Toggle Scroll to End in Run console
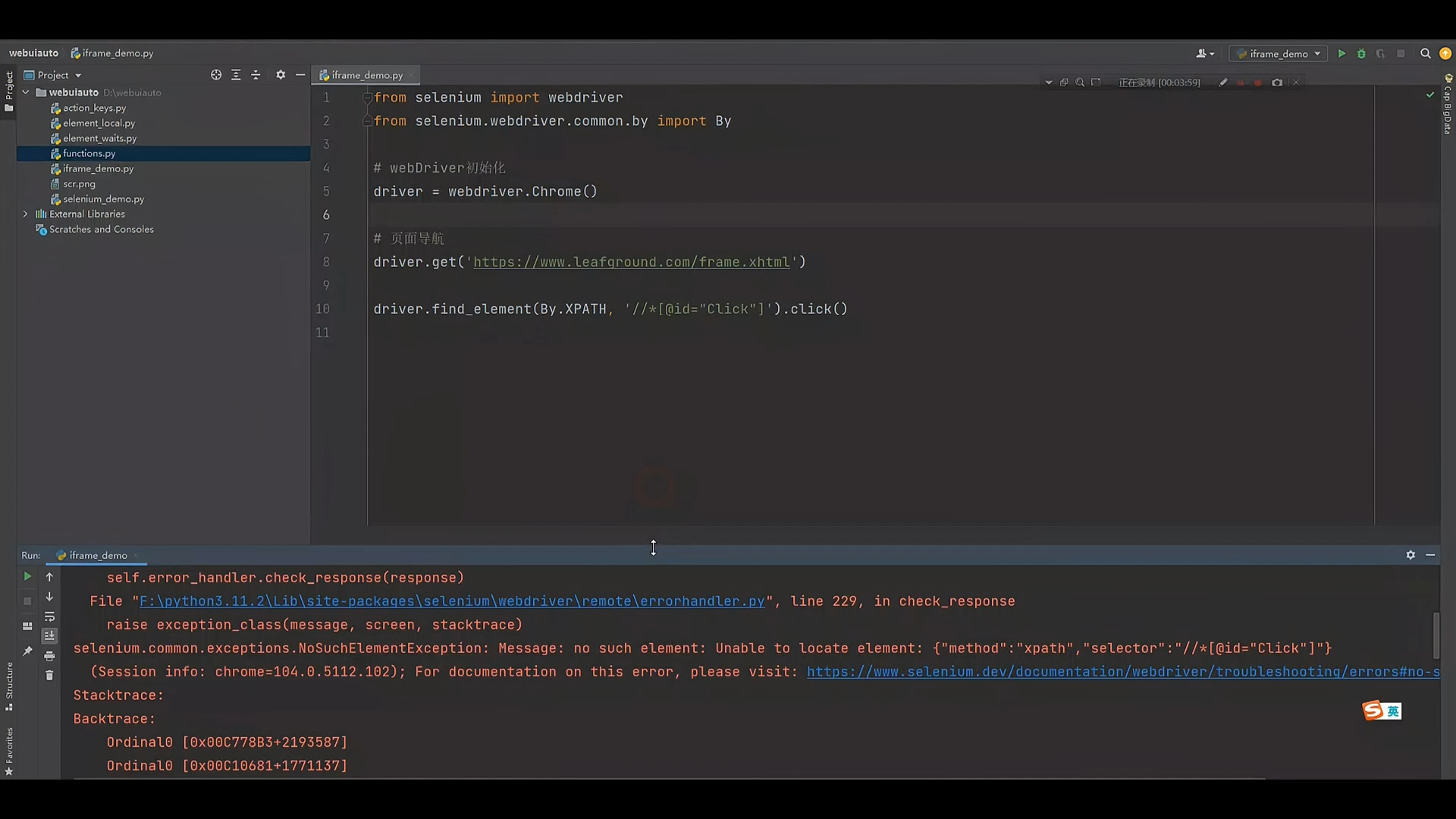 coord(49,635)
